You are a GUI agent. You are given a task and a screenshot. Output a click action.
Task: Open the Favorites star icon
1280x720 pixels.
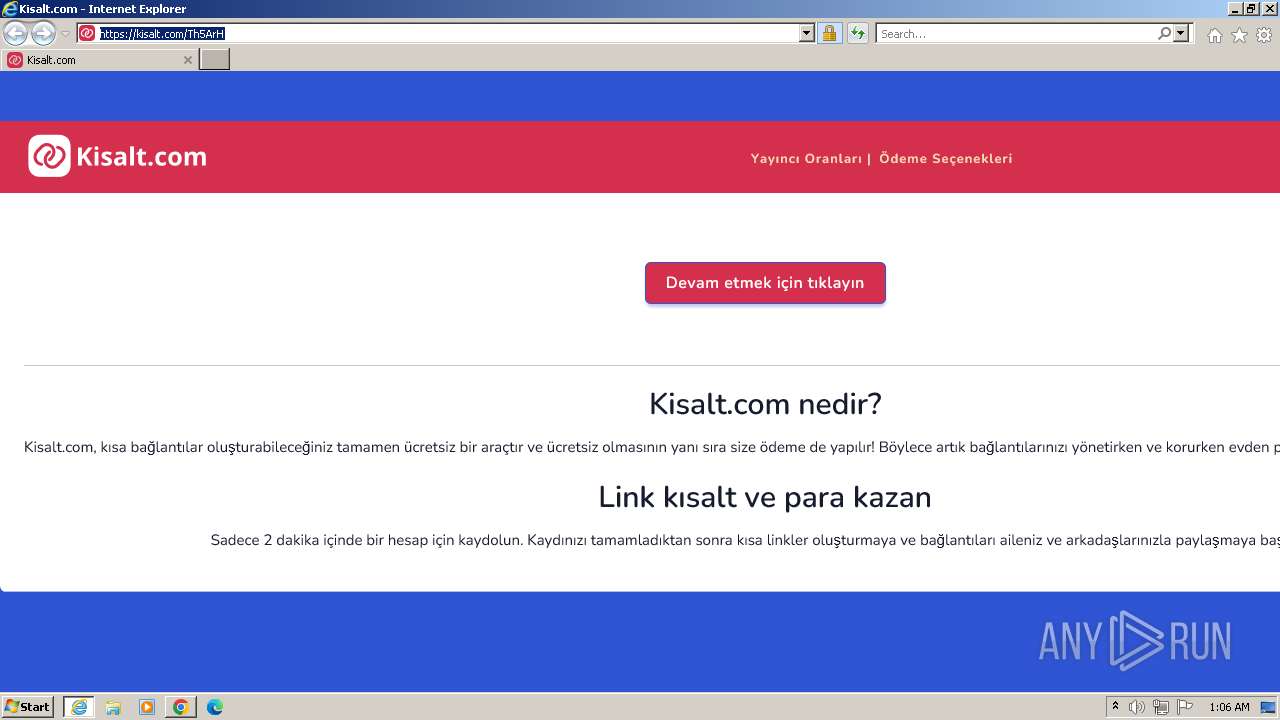point(1239,35)
